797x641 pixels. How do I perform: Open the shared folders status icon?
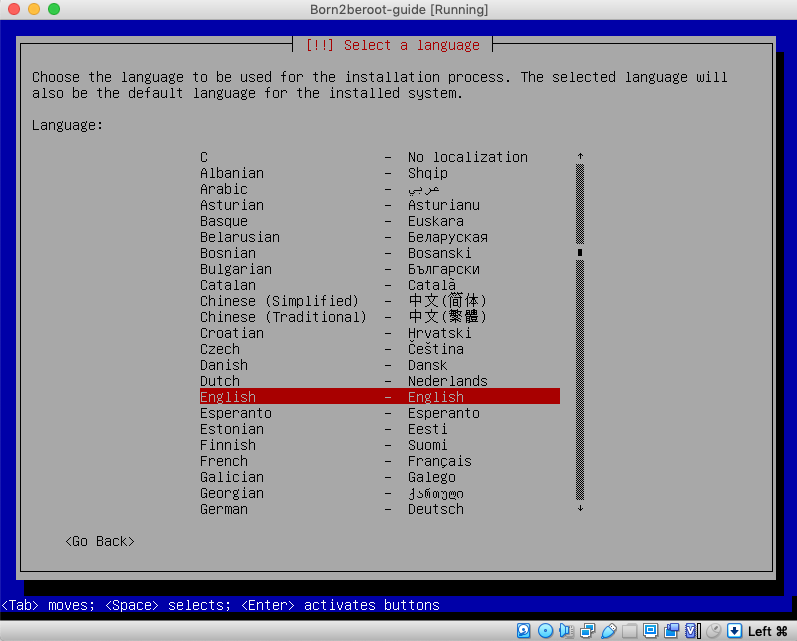pos(629,631)
